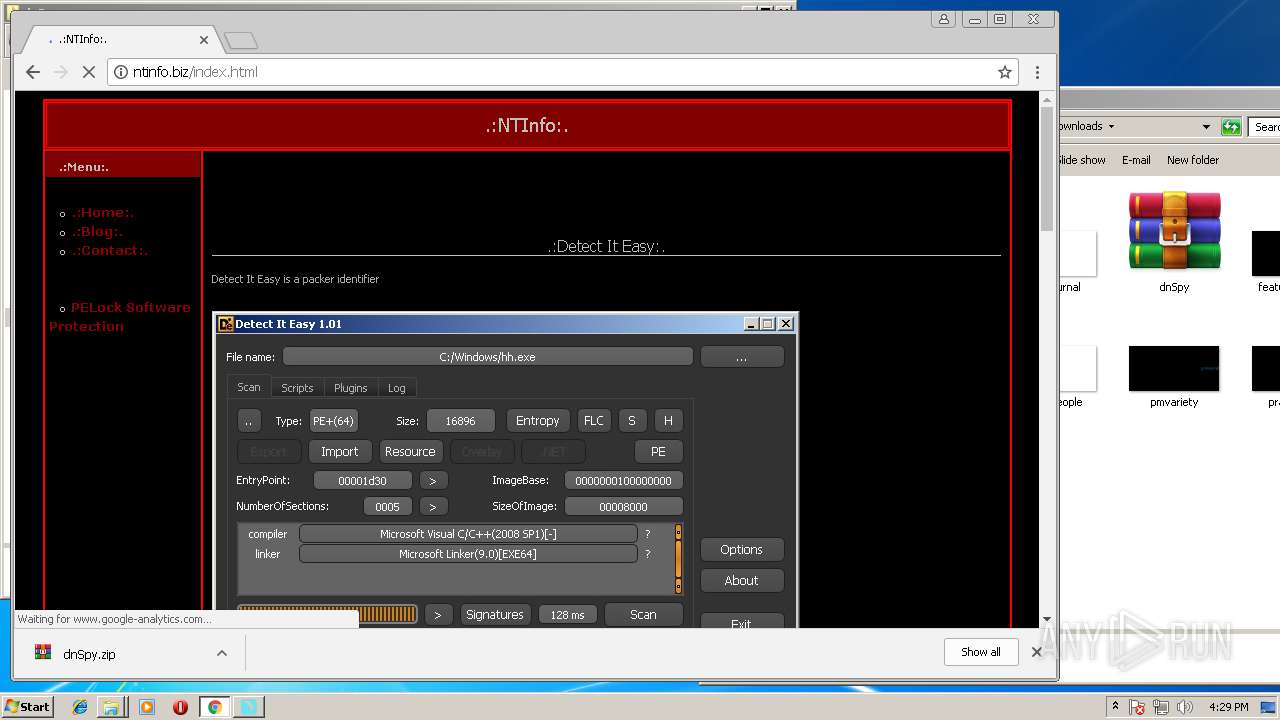Switch to the Scan tab
The height and width of the screenshot is (720, 1280).
click(248, 387)
